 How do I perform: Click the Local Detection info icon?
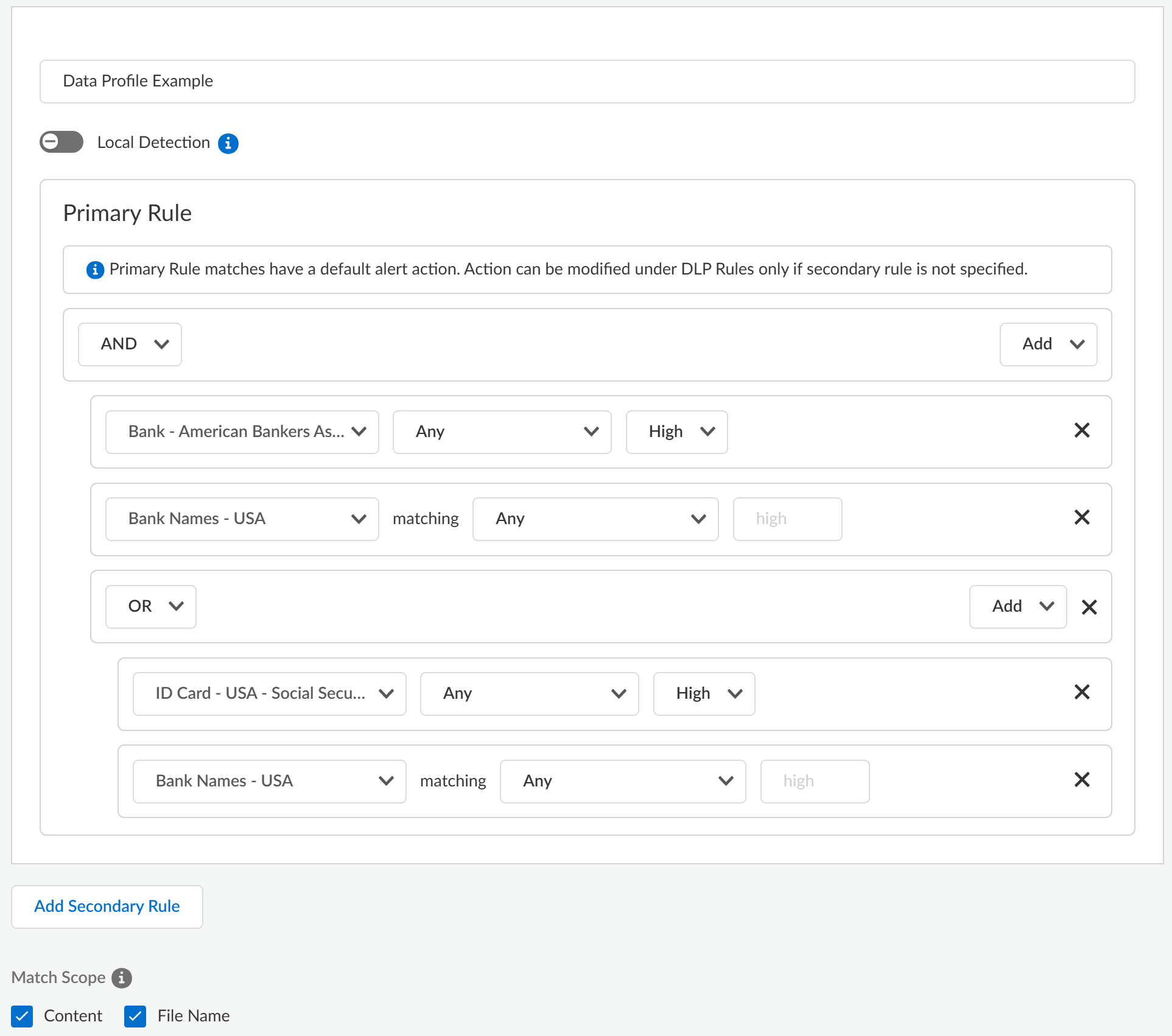[x=228, y=143]
